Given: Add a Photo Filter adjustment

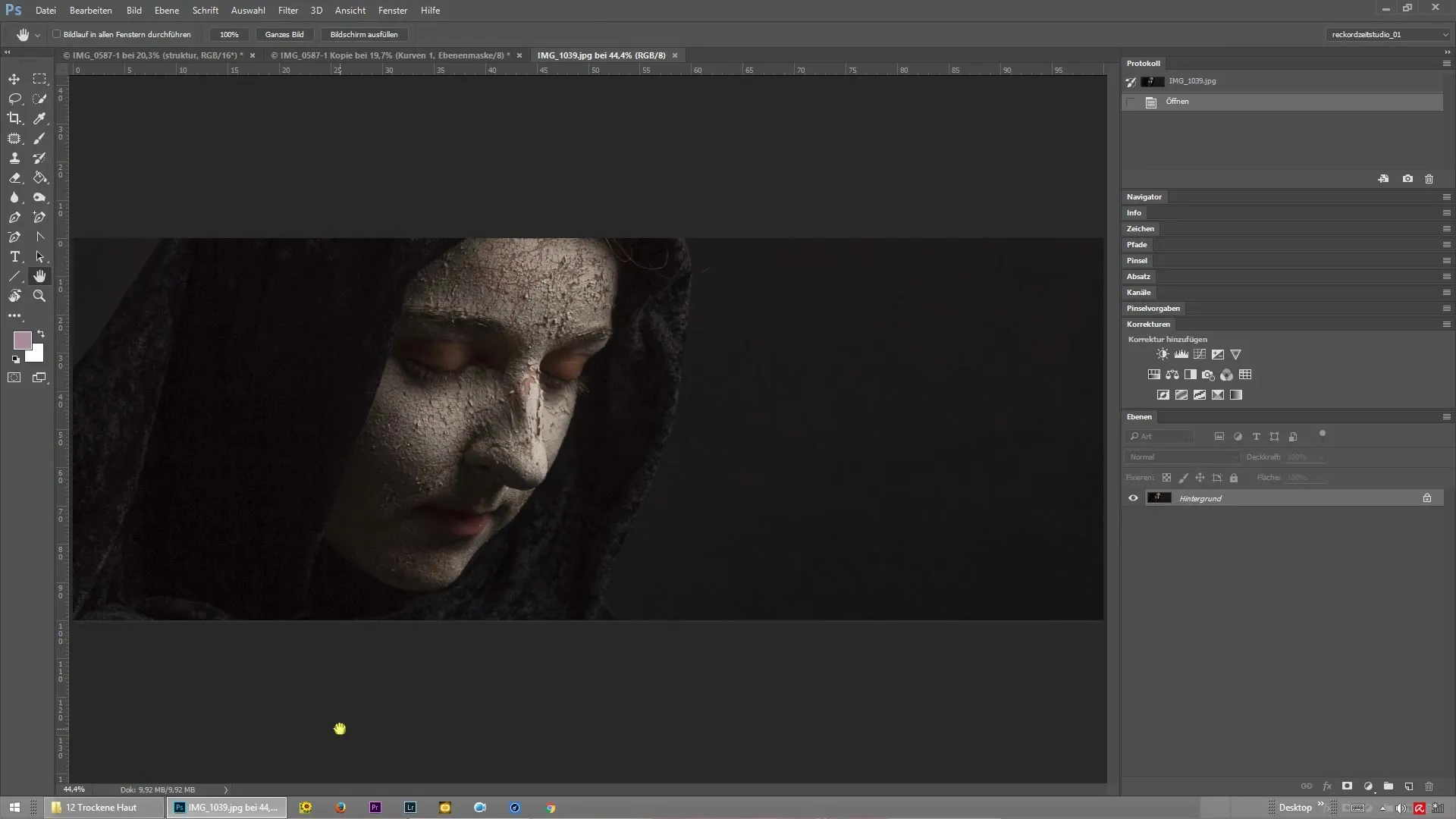Looking at the screenshot, I should coord(1209,375).
